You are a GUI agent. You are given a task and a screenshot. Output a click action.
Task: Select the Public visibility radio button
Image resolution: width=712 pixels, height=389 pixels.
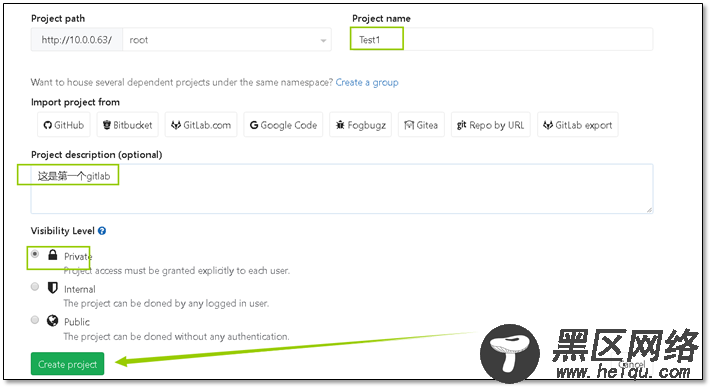point(35,320)
